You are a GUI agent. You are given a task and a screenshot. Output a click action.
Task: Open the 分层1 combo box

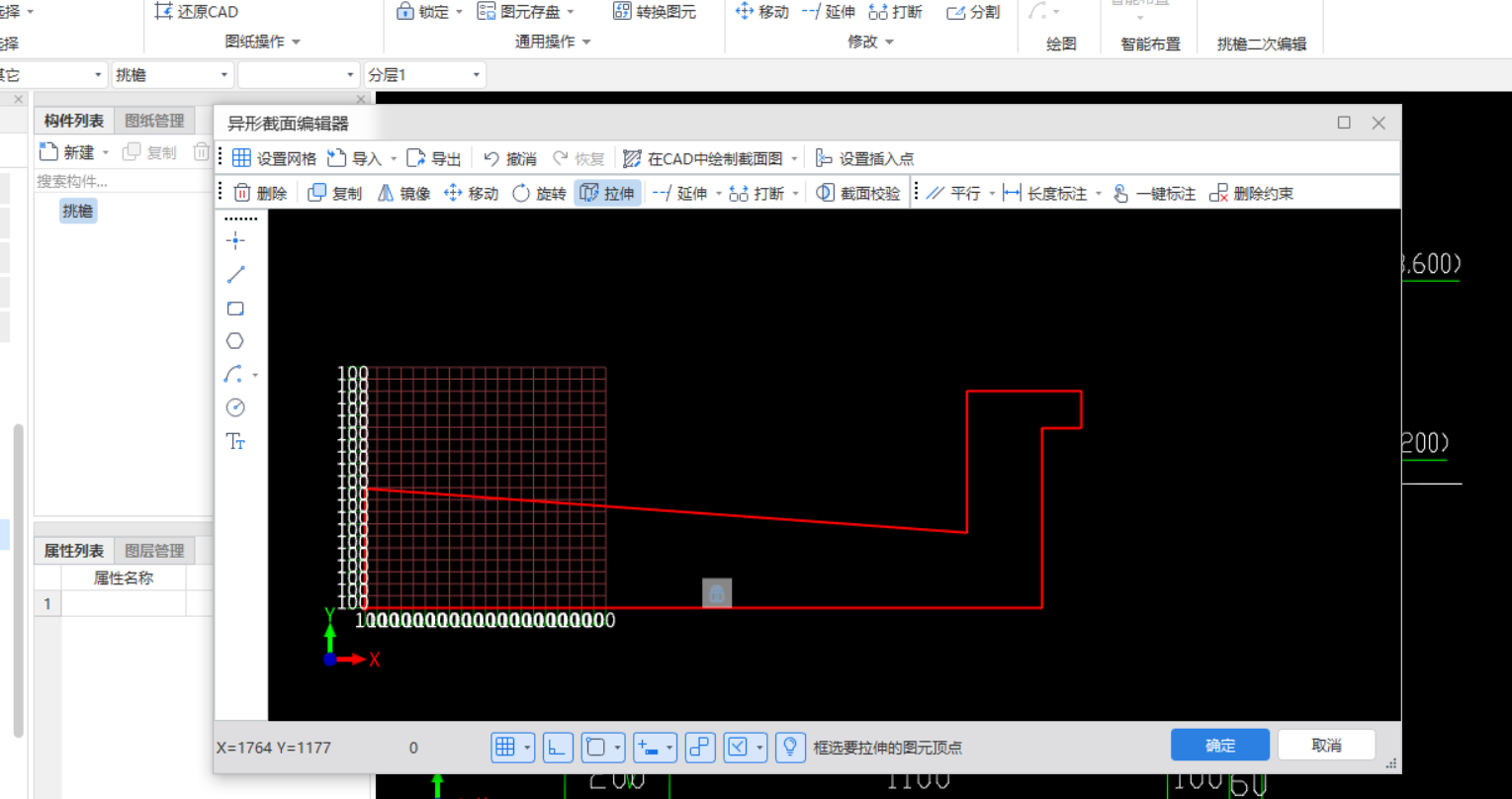pos(425,75)
